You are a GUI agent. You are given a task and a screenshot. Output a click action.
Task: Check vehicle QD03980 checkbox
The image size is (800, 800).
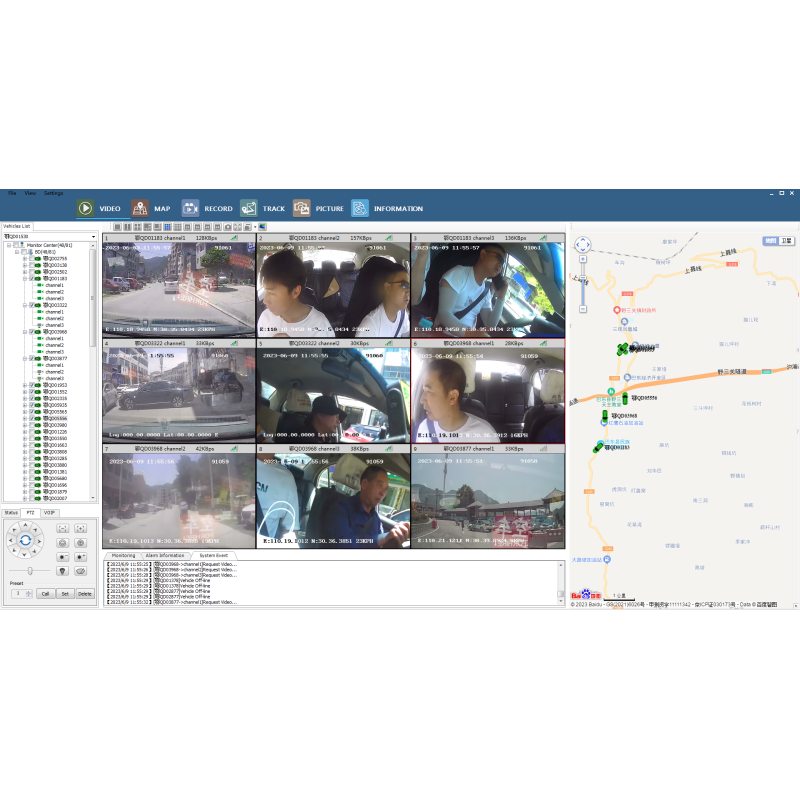coord(32,425)
